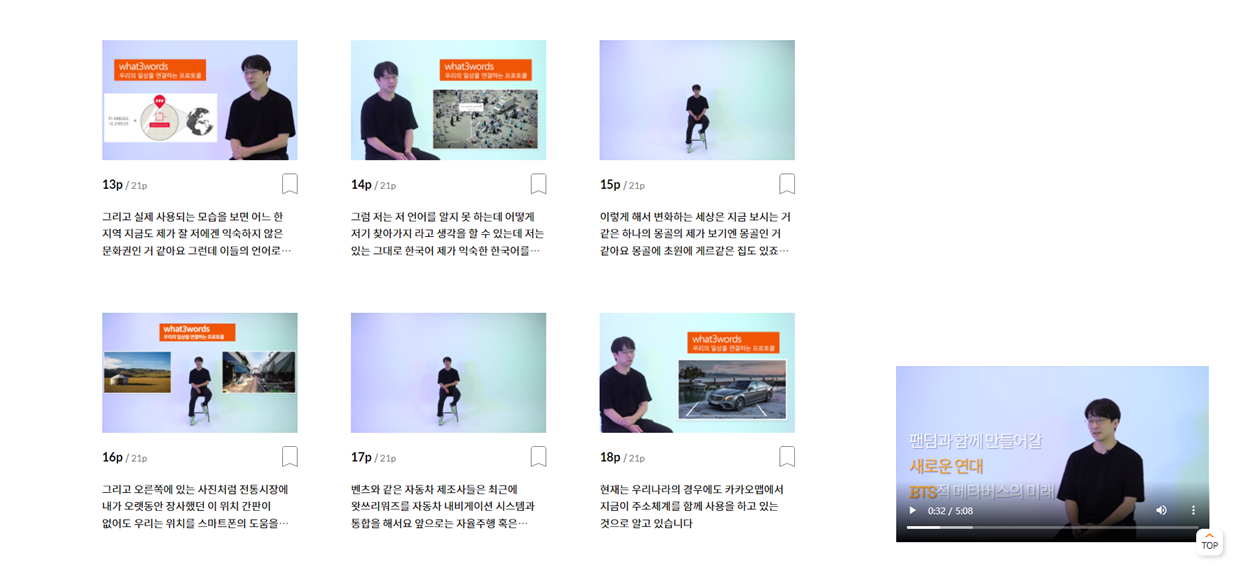The image size is (1242, 569).
Task: Open 18p thumbnail showing the car
Action: pos(697,373)
